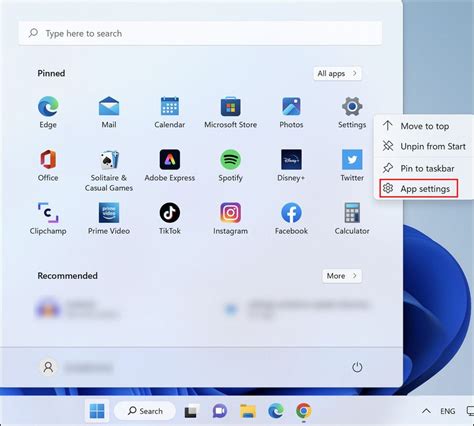The height and width of the screenshot is (426, 474).
Task: Open File Explorer from the taskbar
Action: tap(248, 411)
